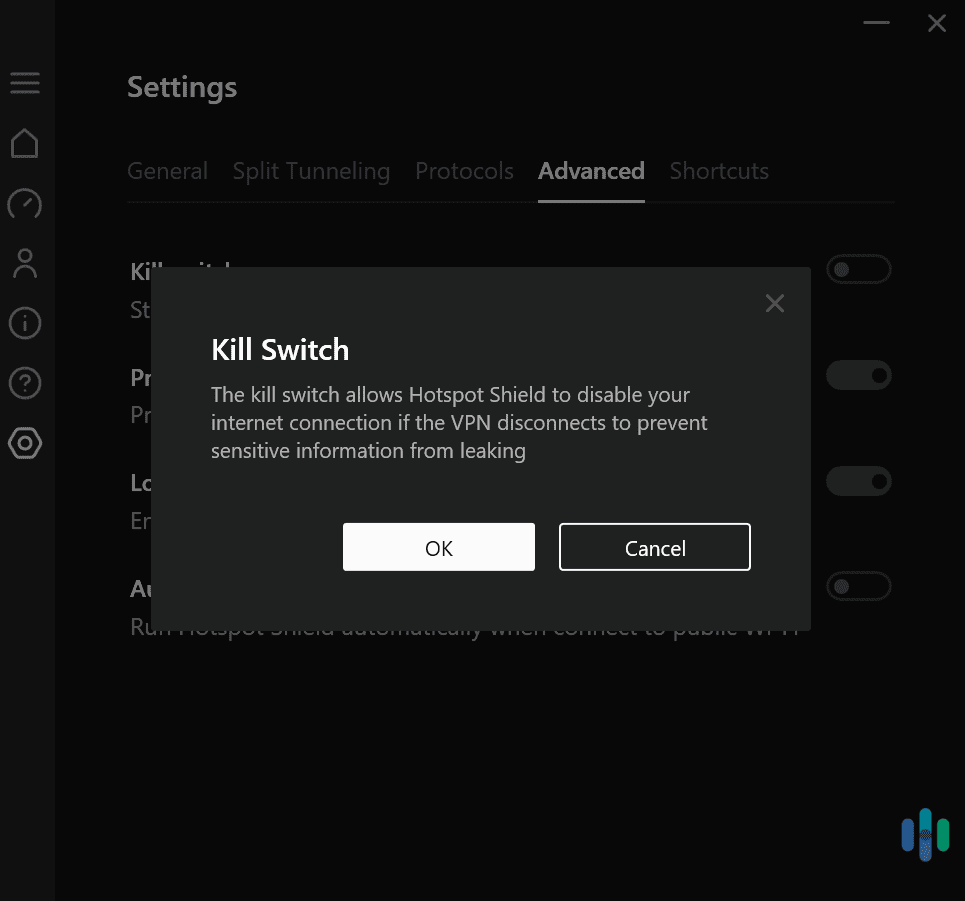The height and width of the screenshot is (901, 965).
Task: Enable the Kill switch toggle
Action: 858,269
